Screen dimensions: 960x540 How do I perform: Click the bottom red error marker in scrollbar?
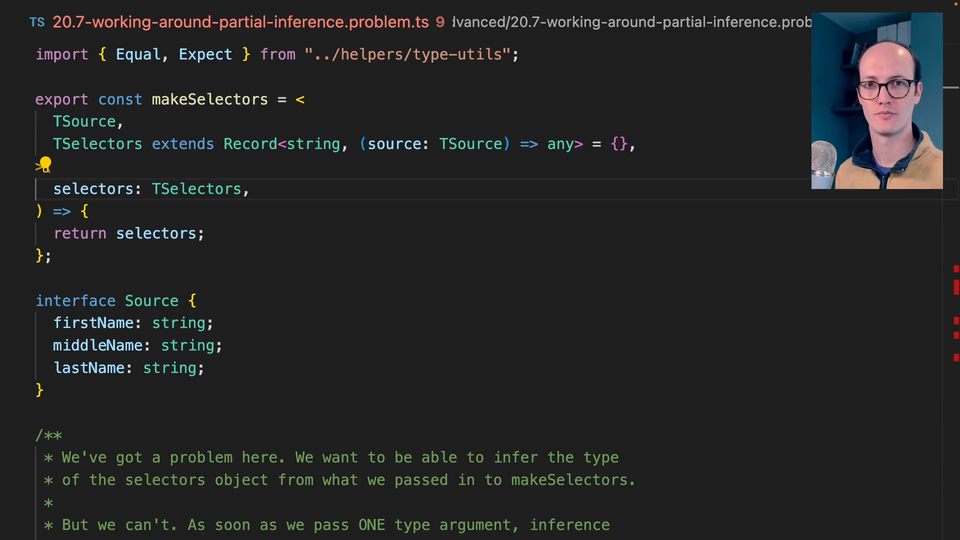[956, 356]
